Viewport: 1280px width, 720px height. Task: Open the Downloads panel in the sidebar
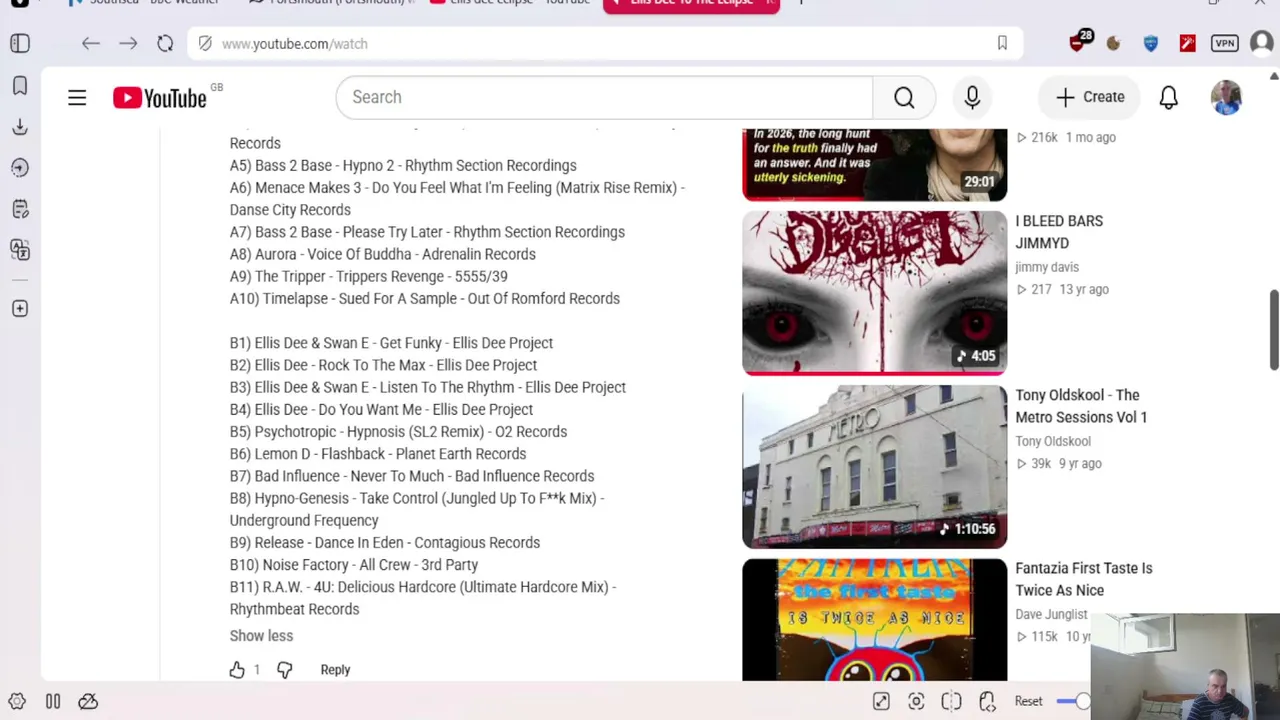20,127
